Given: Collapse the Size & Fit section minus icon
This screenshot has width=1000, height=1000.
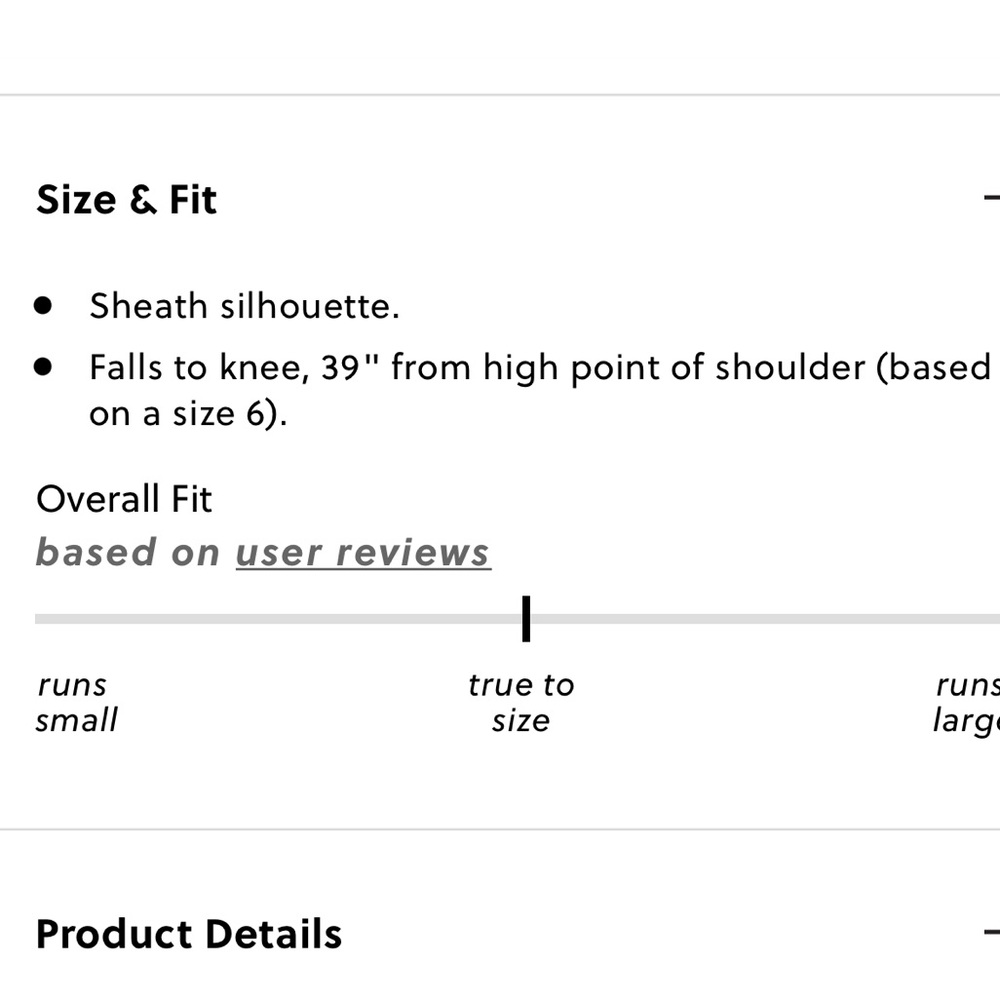Looking at the screenshot, I should coord(992,198).
